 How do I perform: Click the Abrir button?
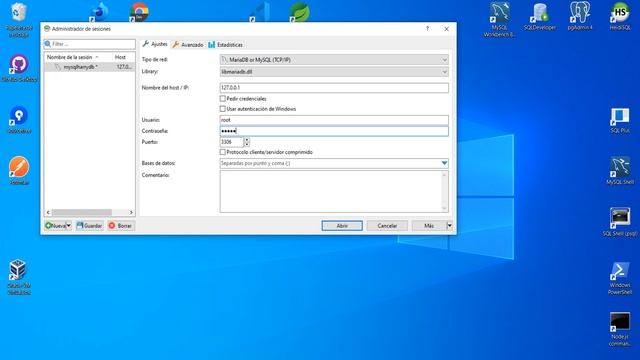tap(342, 226)
